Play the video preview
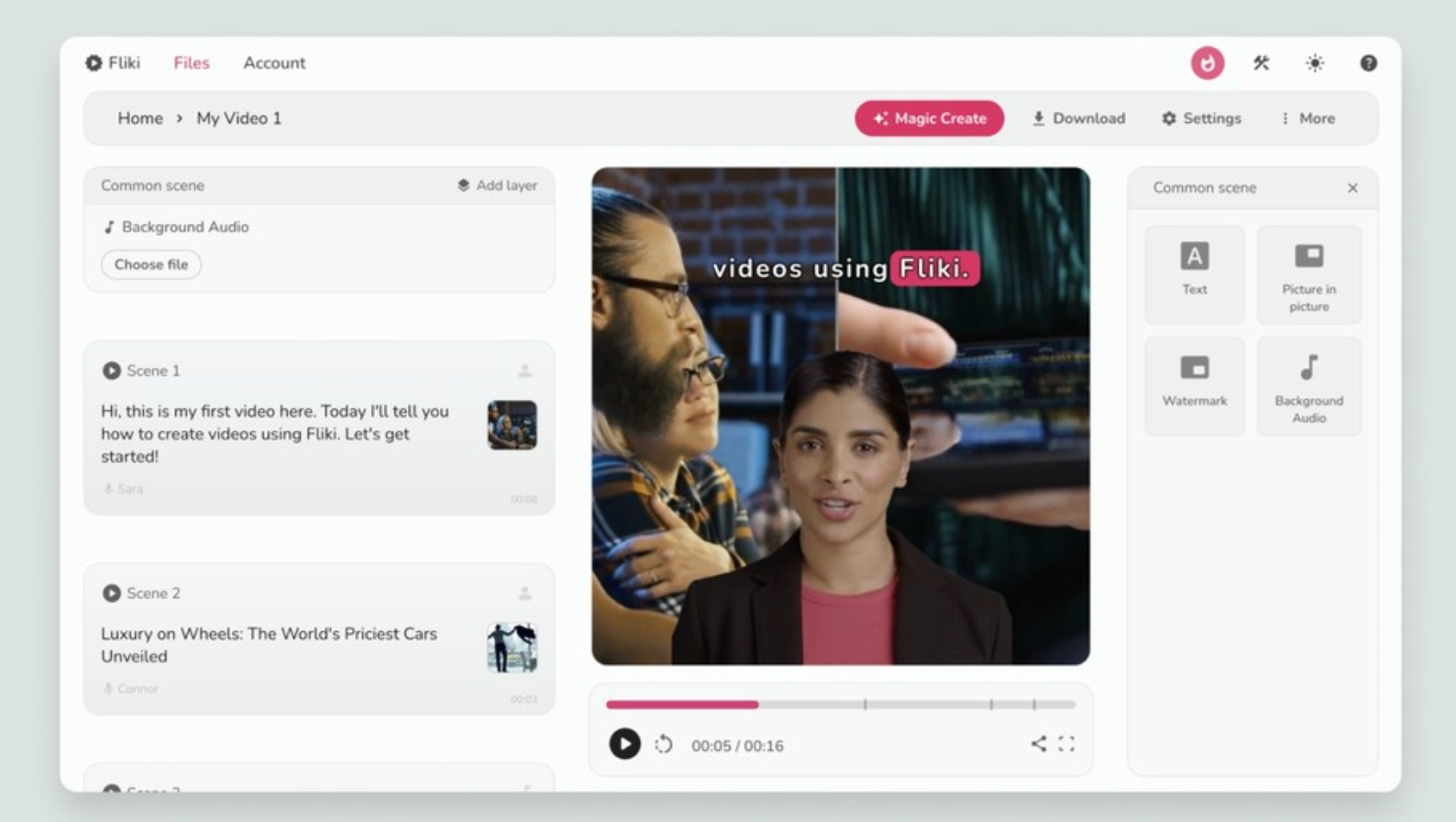 tap(624, 744)
